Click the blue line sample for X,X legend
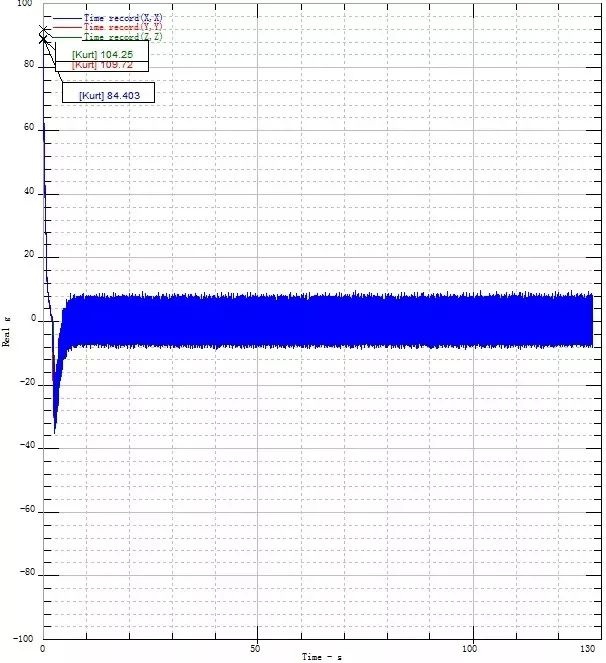The image size is (606, 663). point(67,18)
